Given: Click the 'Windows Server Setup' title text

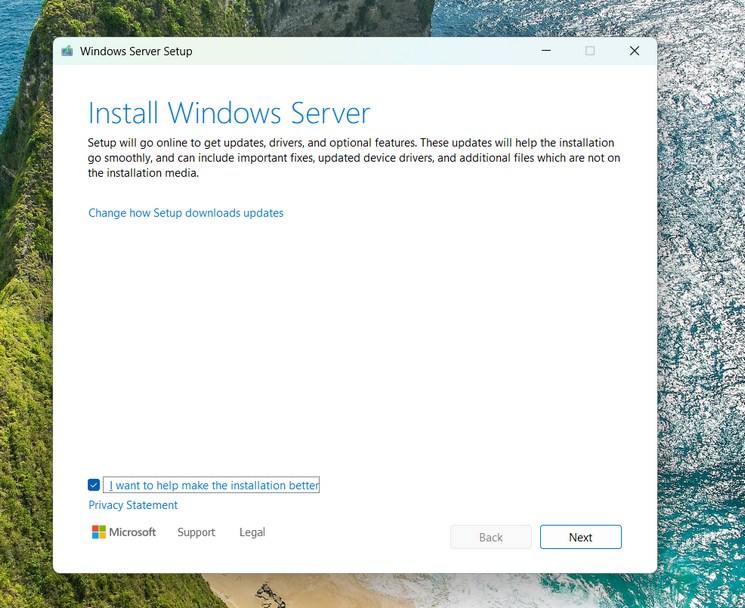Looking at the screenshot, I should click(x=136, y=51).
